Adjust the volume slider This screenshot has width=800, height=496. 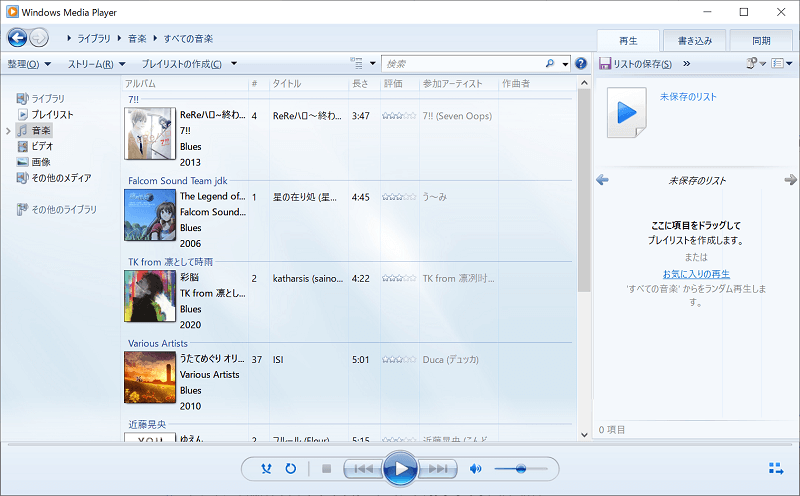pyautogui.click(x=520, y=468)
